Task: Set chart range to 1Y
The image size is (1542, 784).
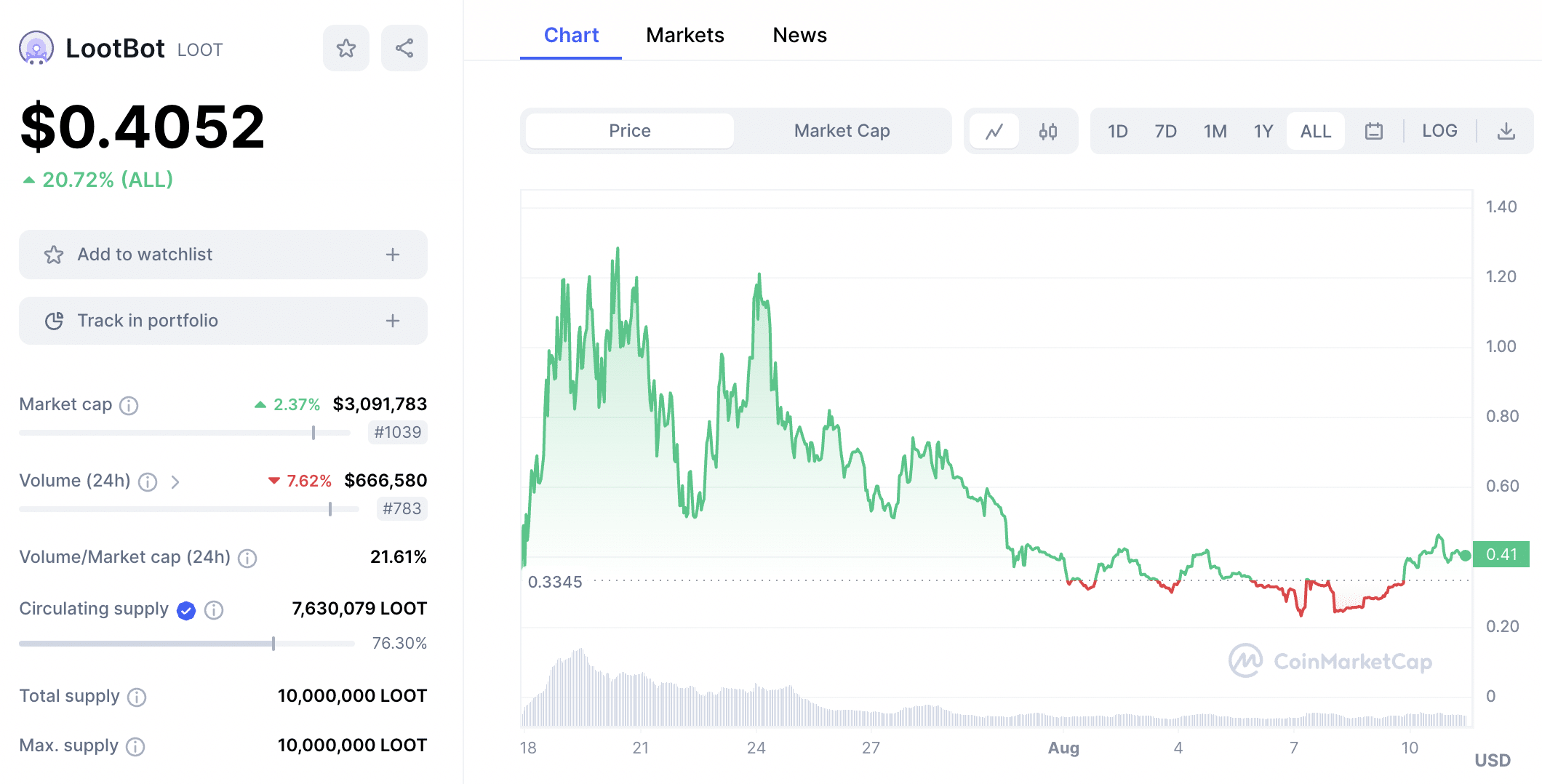Action: [x=1263, y=131]
